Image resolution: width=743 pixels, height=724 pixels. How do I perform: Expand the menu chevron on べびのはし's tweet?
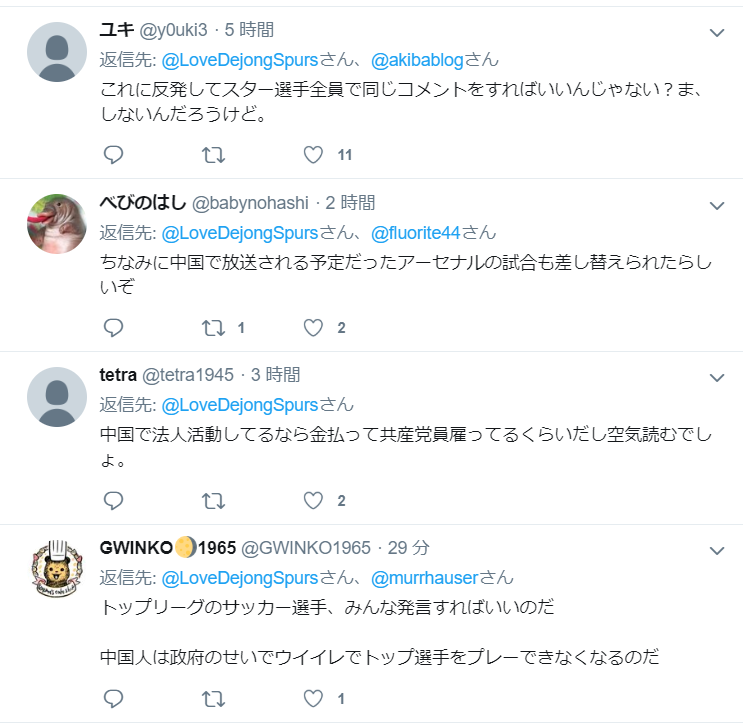tap(717, 206)
